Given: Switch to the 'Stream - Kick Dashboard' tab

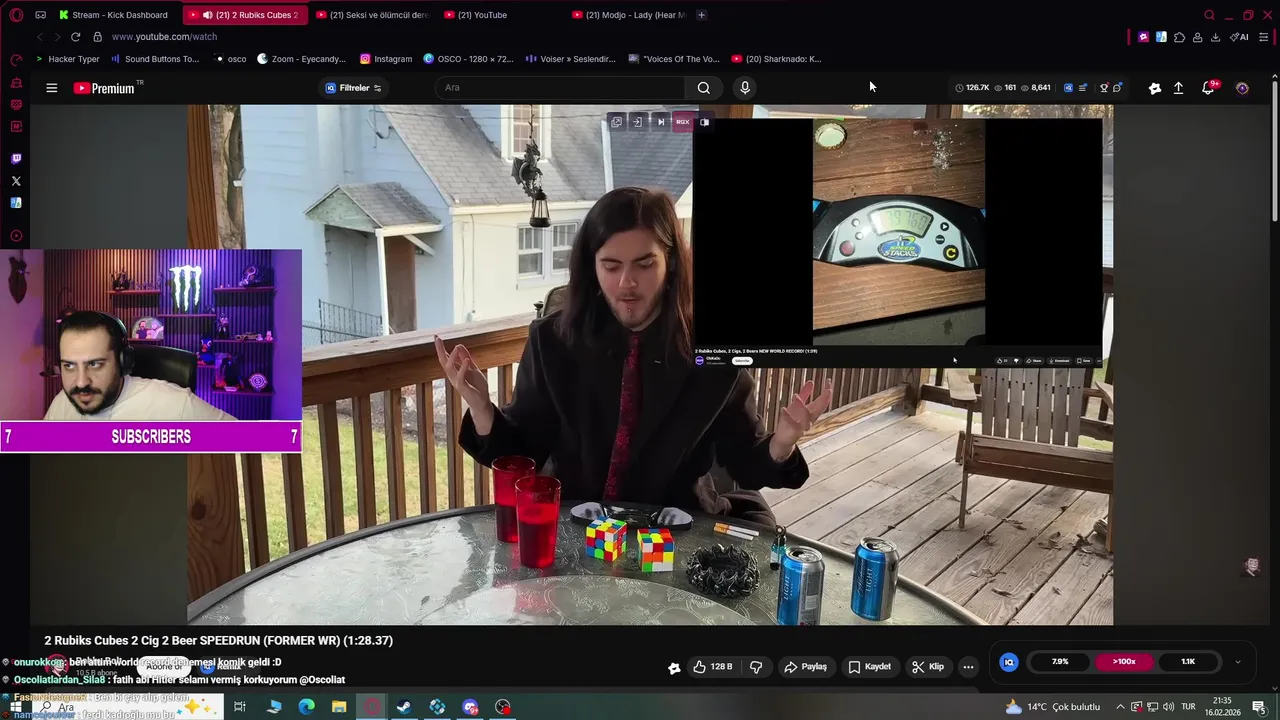Looking at the screenshot, I should (113, 15).
